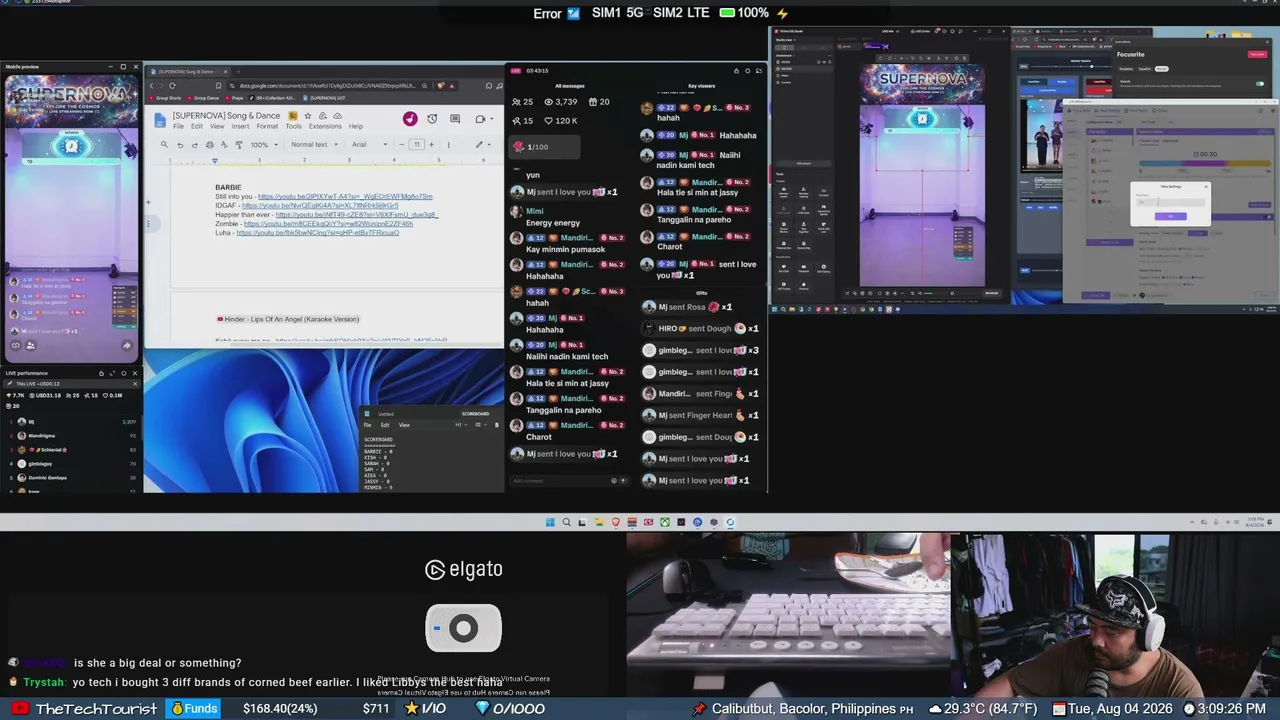Open the zoom level dropdown showing 100%

[x=262, y=144]
